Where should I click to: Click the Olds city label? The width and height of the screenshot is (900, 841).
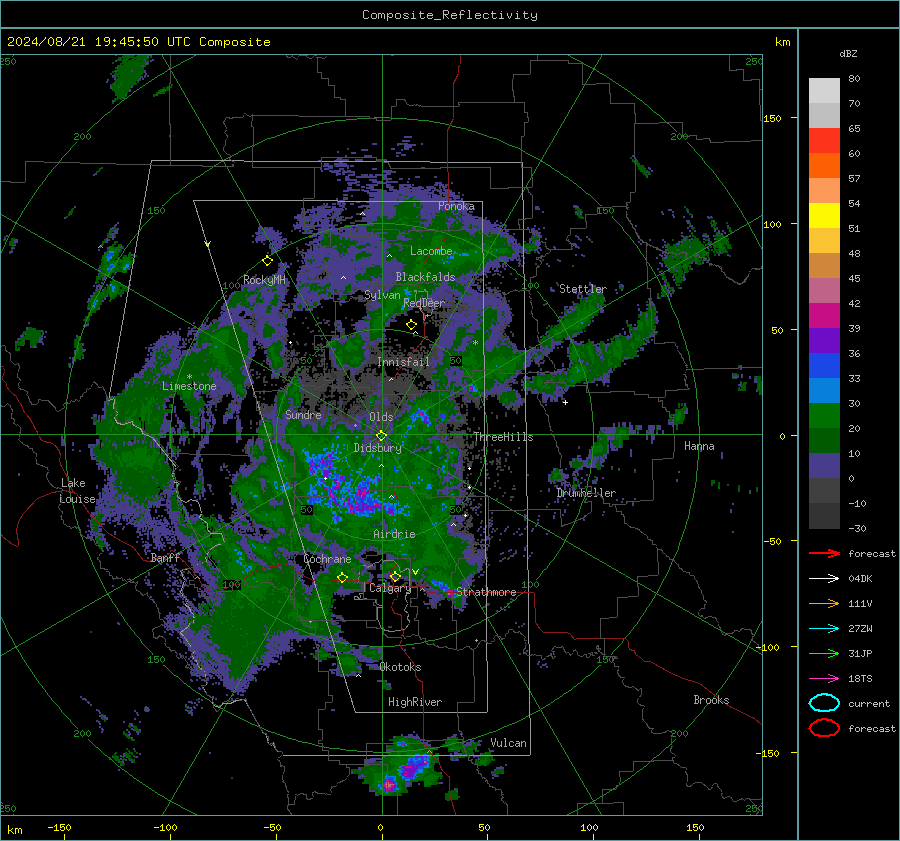(x=381, y=417)
